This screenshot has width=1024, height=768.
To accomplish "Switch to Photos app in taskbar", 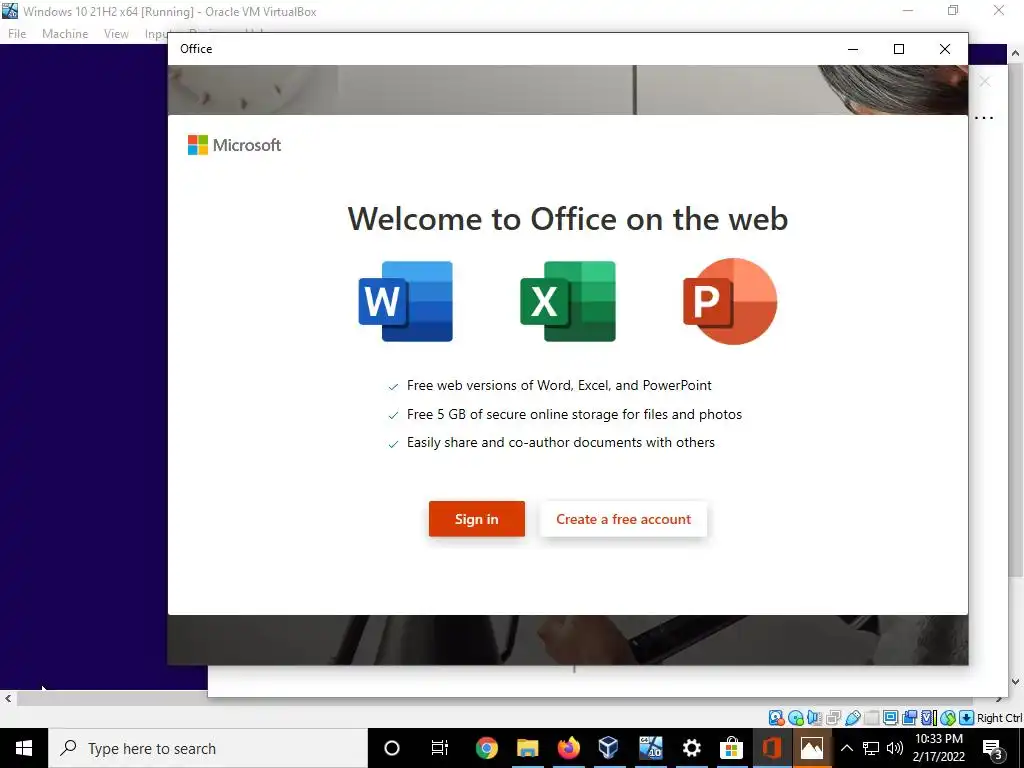I will tap(812, 748).
